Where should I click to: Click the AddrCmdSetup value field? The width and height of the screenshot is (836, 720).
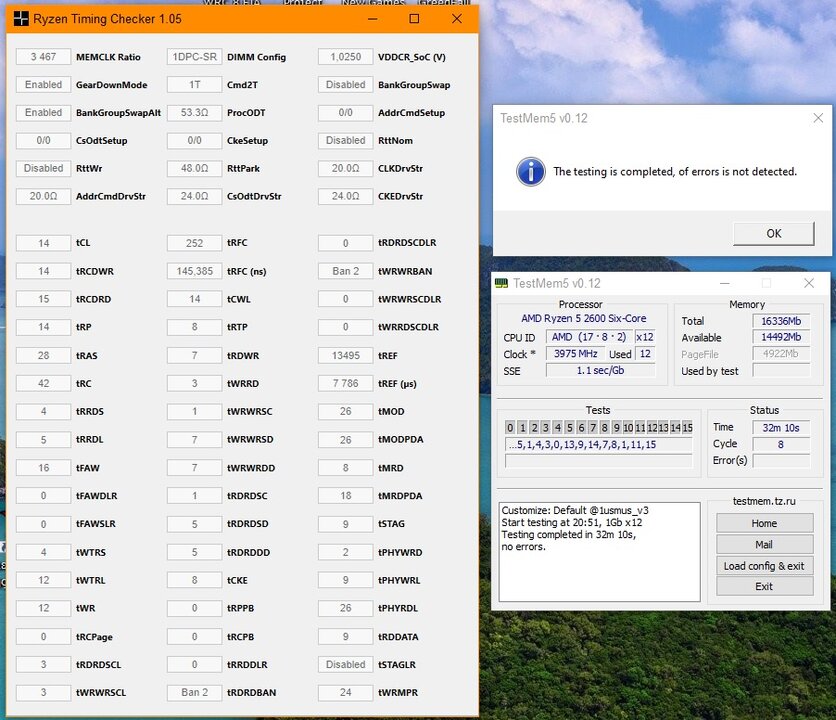coord(345,113)
